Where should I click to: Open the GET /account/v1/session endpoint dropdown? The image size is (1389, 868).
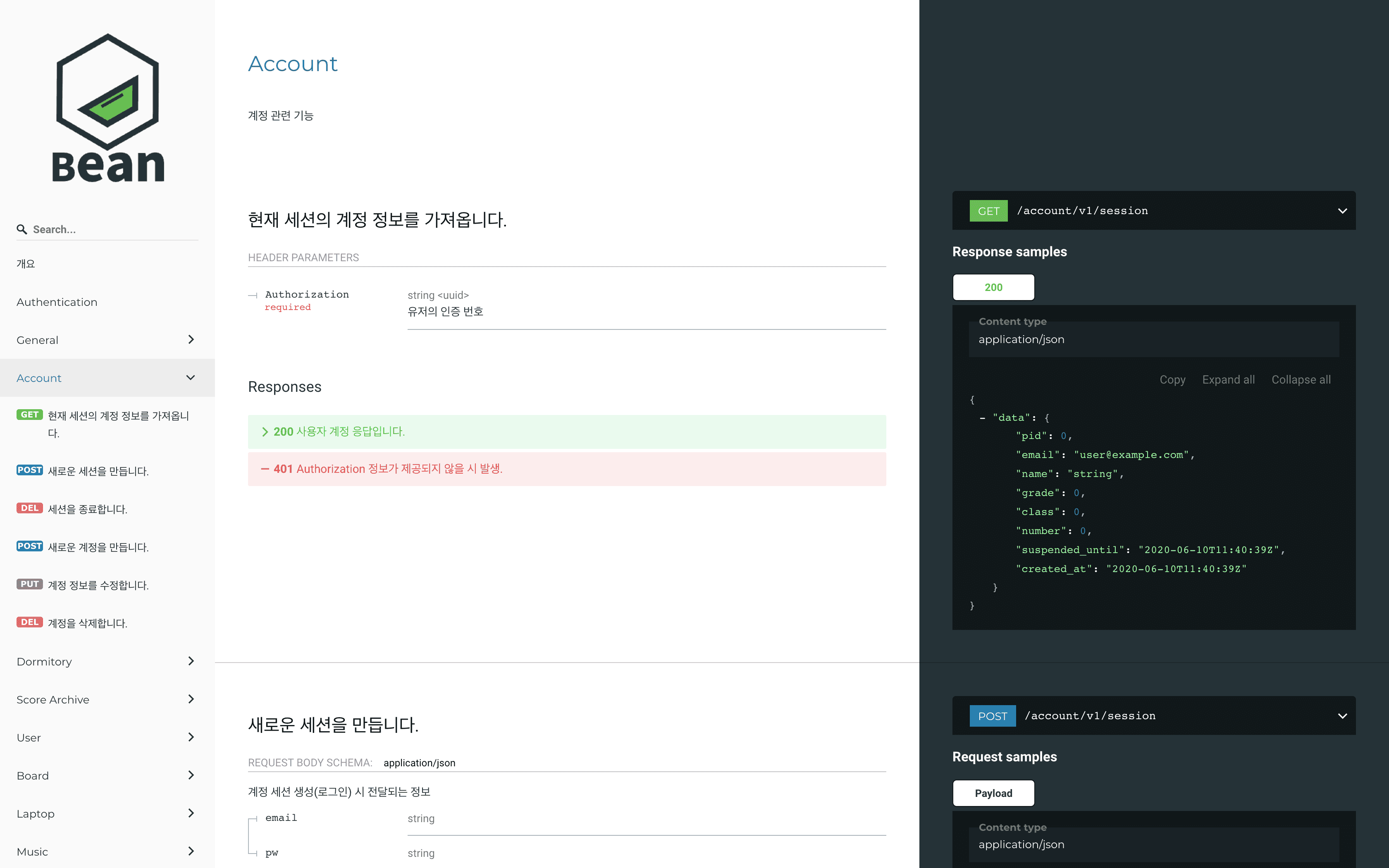tap(1342, 211)
